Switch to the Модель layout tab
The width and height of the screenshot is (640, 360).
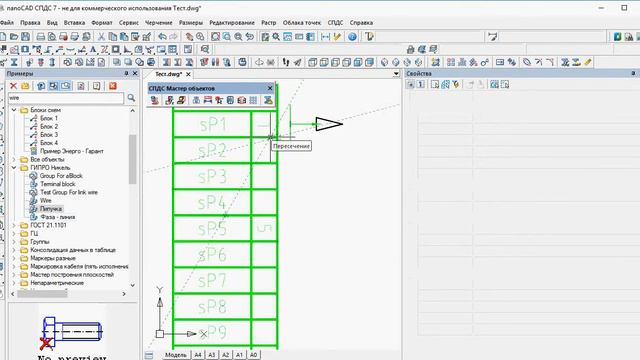point(176,355)
